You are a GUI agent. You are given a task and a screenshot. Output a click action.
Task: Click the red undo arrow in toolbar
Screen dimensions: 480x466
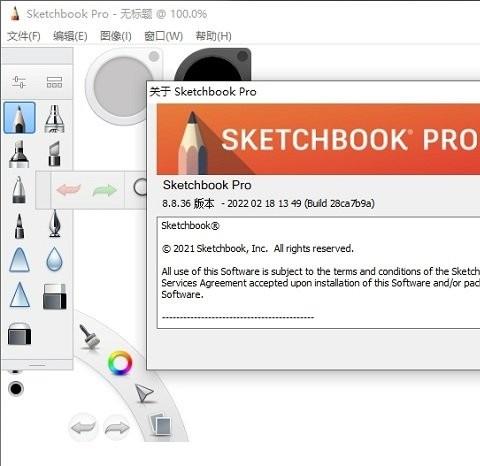[x=69, y=190]
